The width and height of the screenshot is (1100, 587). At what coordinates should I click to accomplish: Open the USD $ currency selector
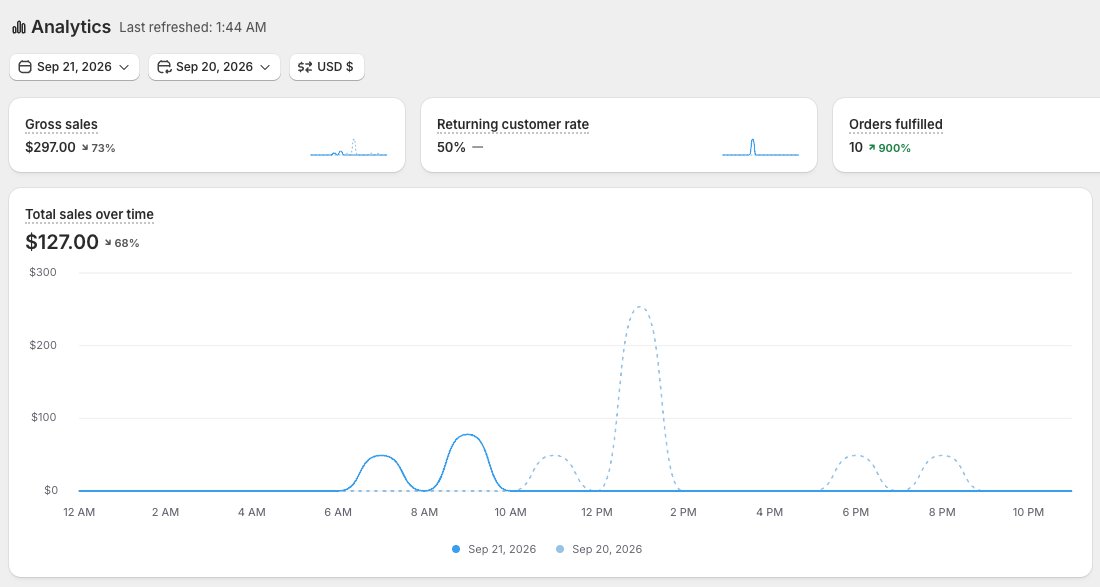[x=326, y=67]
